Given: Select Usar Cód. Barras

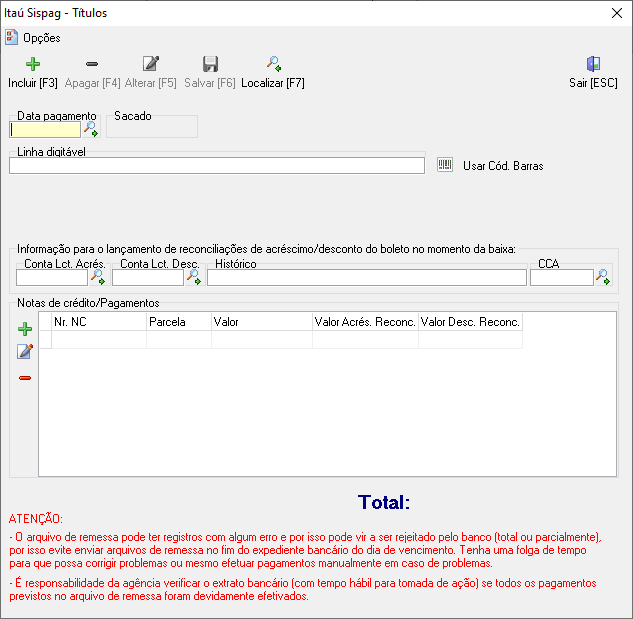Looking at the screenshot, I should pyautogui.click(x=503, y=166).
